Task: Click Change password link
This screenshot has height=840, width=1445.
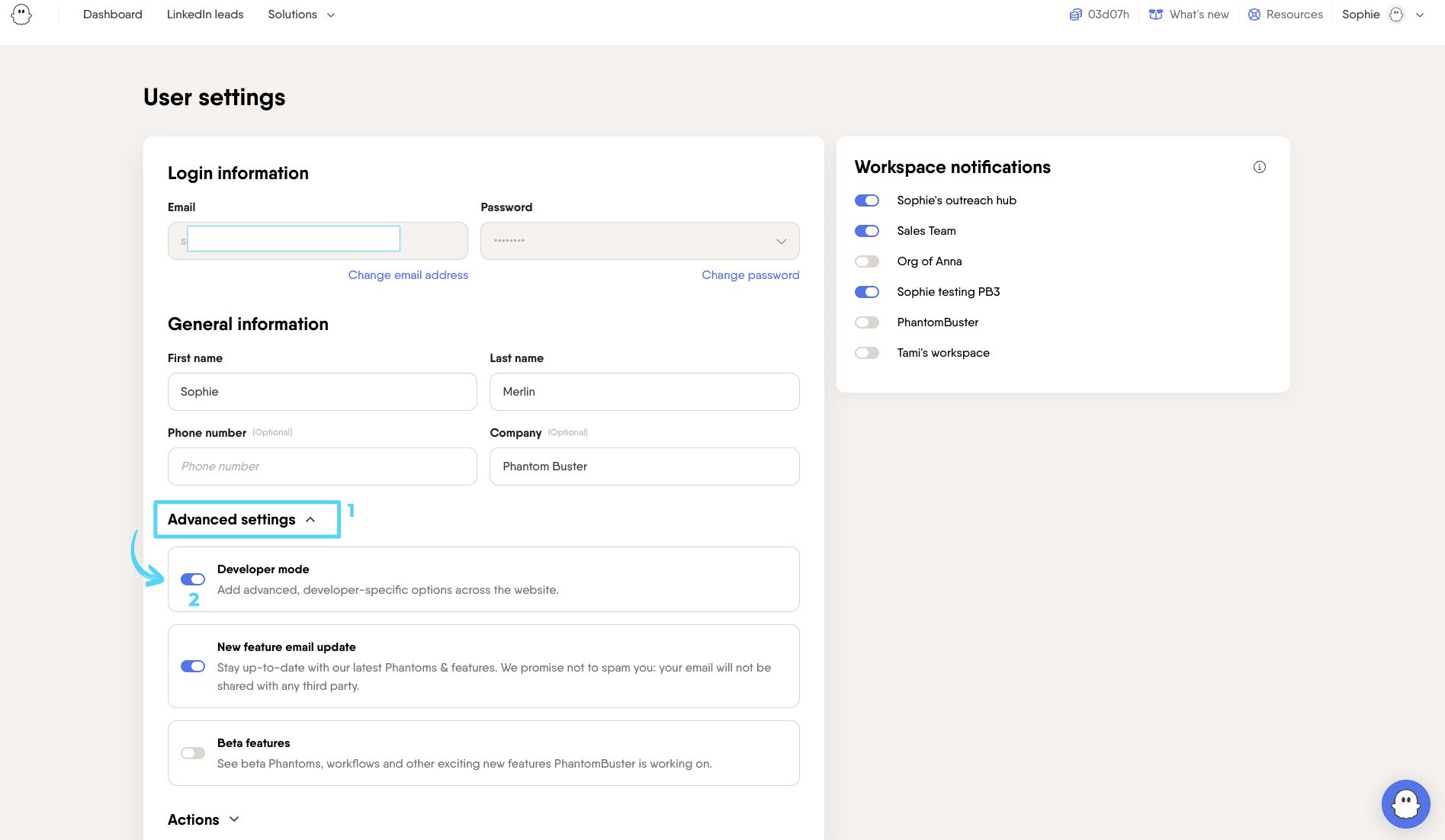Action: point(750,275)
